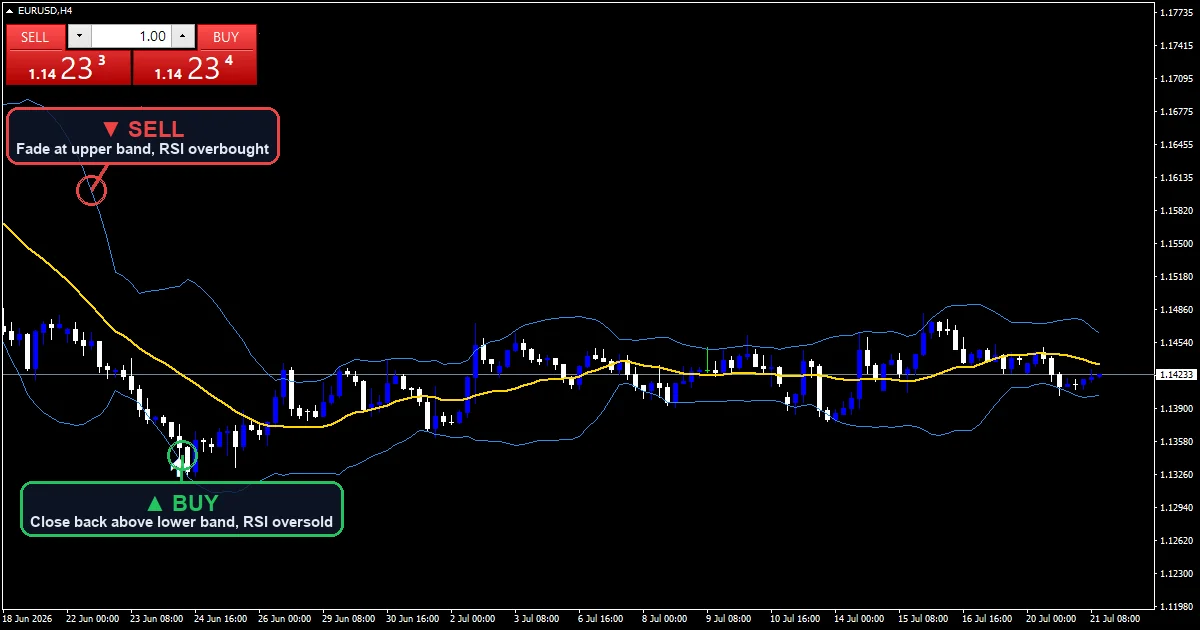
Task: Click the 23 Jun 08:00 time axis label
Action: pos(157,619)
